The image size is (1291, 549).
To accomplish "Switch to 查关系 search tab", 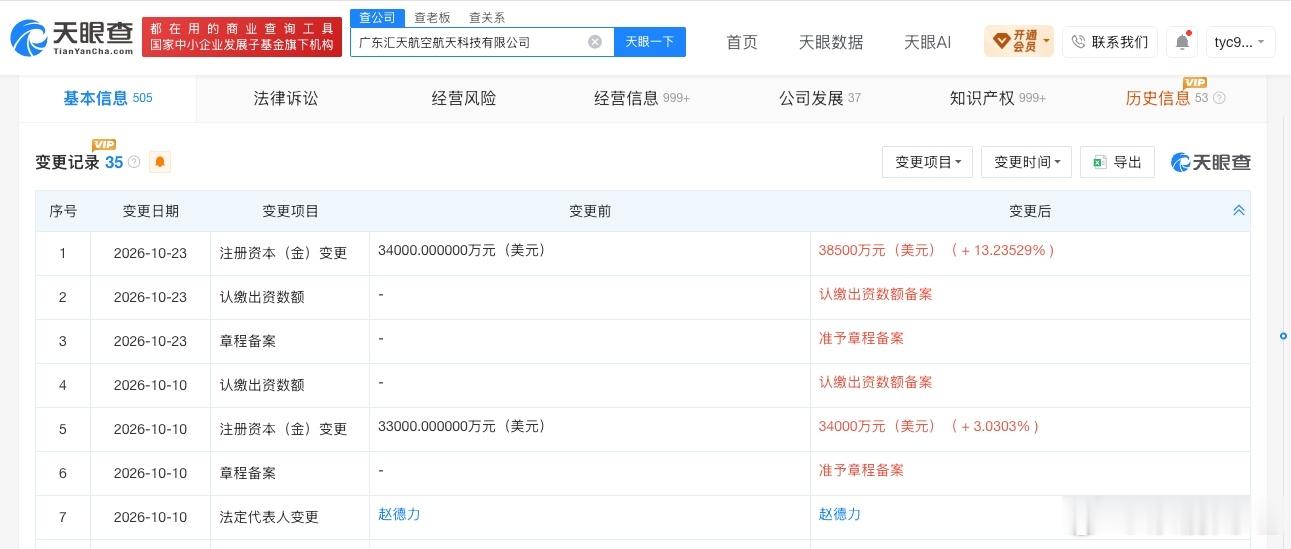I will 487,17.
